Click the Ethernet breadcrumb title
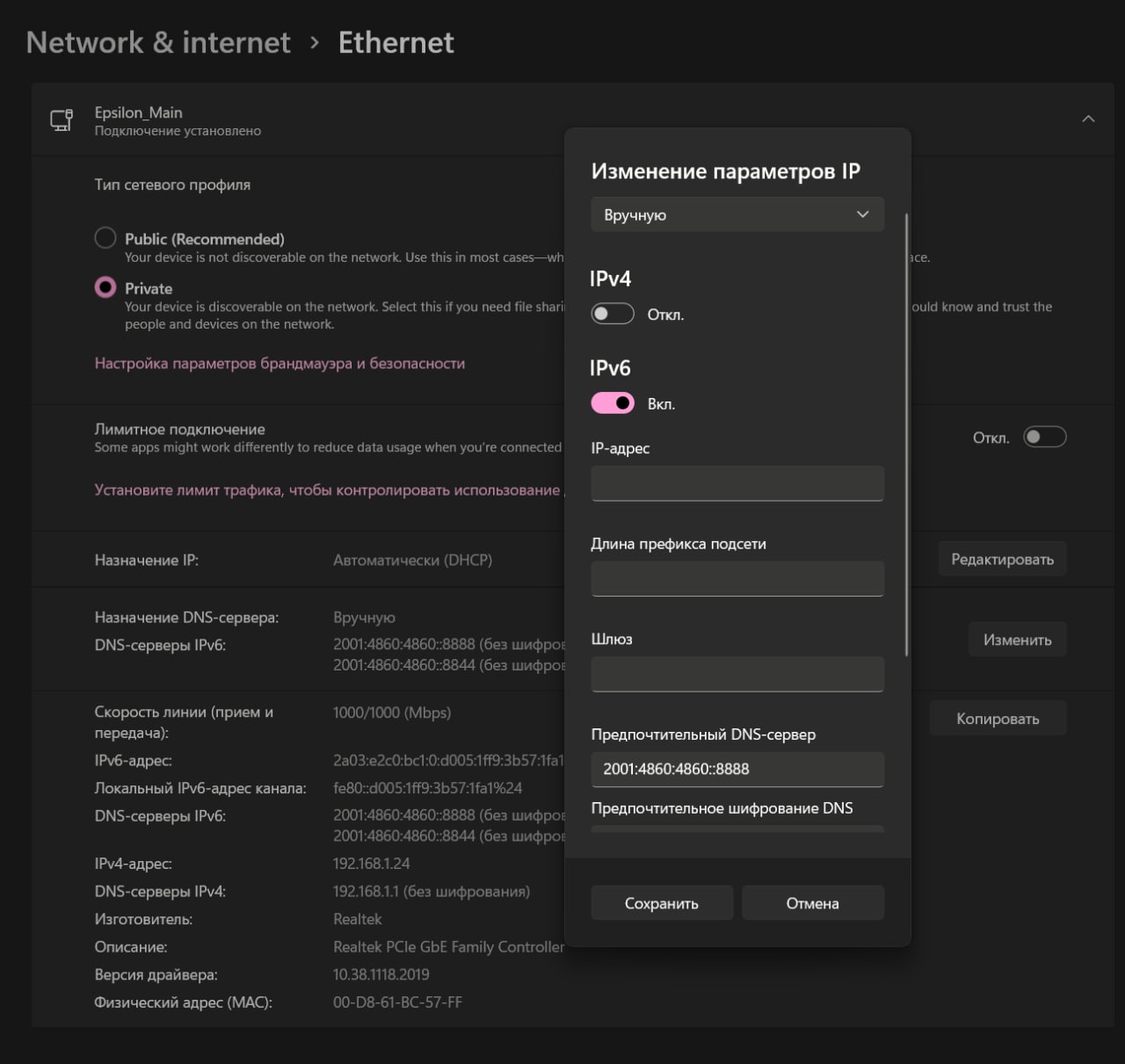1125x1064 pixels. click(396, 42)
